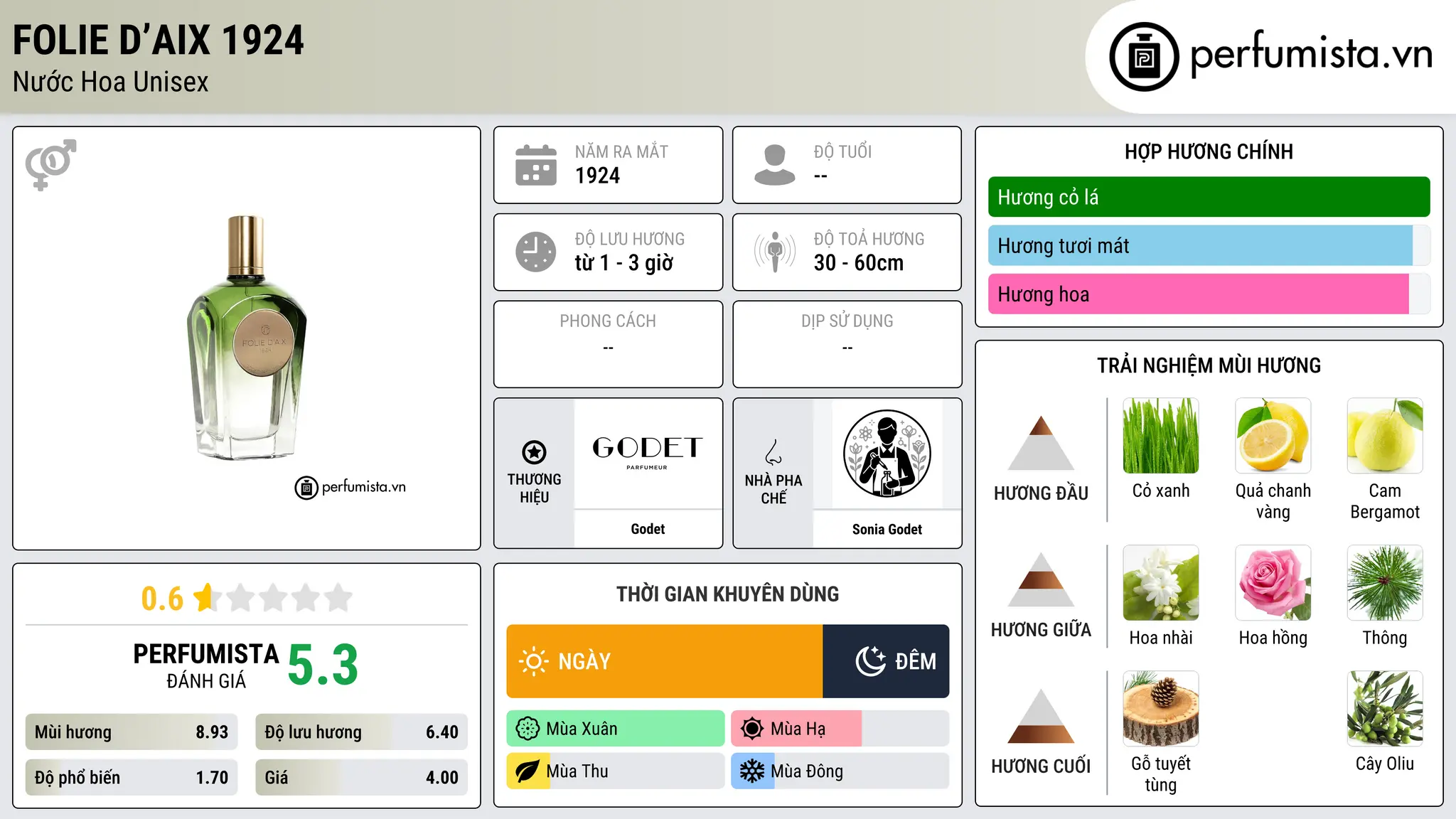The width and height of the screenshot is (1456, 819).
Task: Click the Hương cỏ lá green accord bar
Action: 1209,197
